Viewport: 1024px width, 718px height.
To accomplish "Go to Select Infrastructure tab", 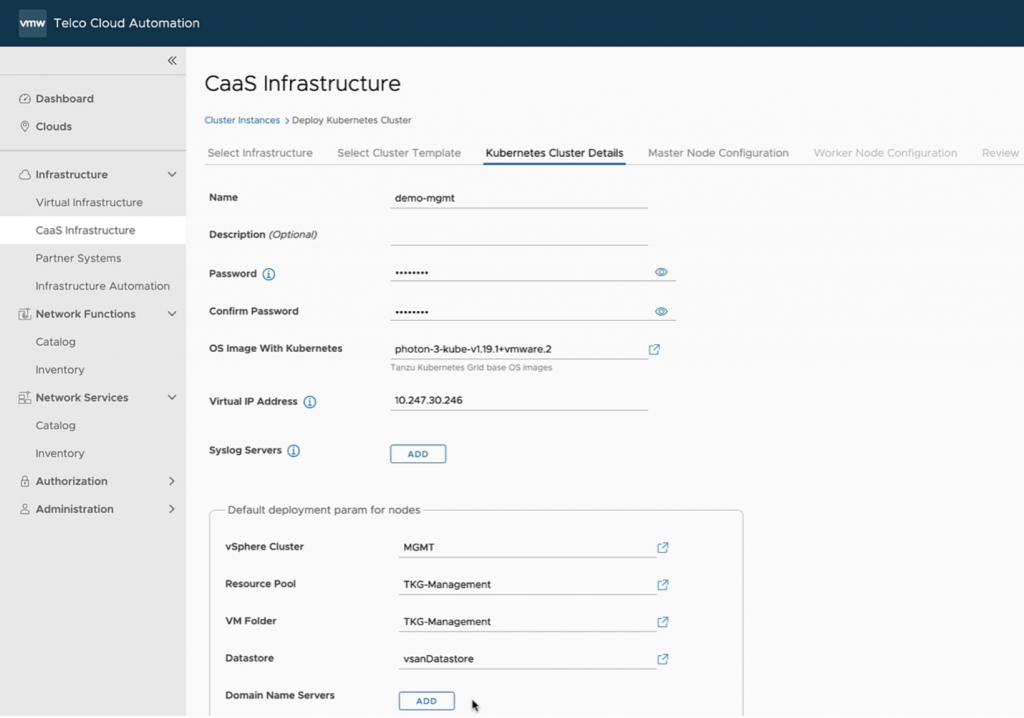I will [260, 153].
